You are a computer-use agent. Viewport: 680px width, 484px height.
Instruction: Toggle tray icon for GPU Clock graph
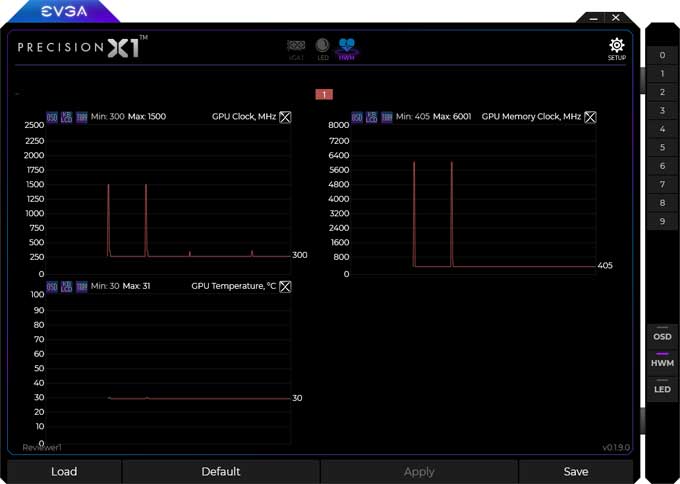tap(82, 117)
